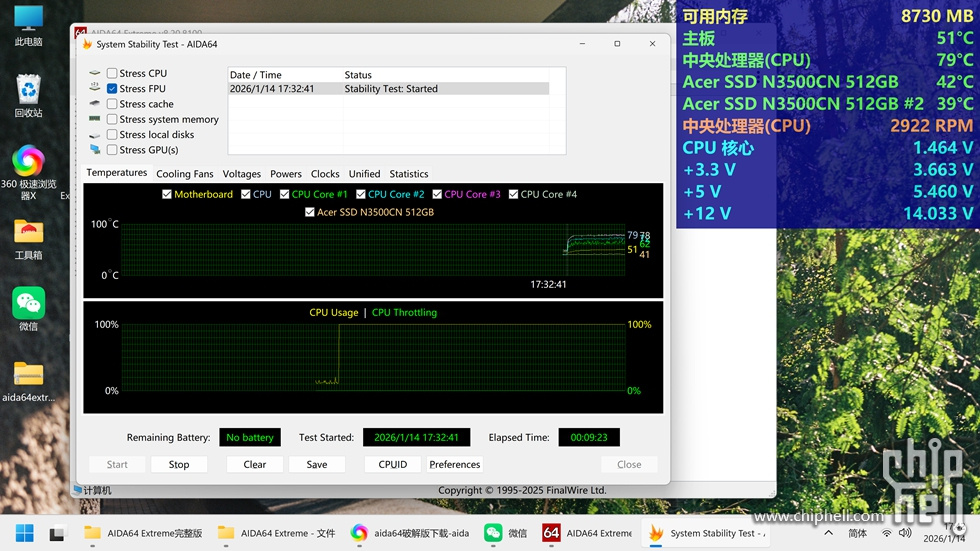Click the Date / Time column header
Viewport: 980px width, 551px height.
285,75
